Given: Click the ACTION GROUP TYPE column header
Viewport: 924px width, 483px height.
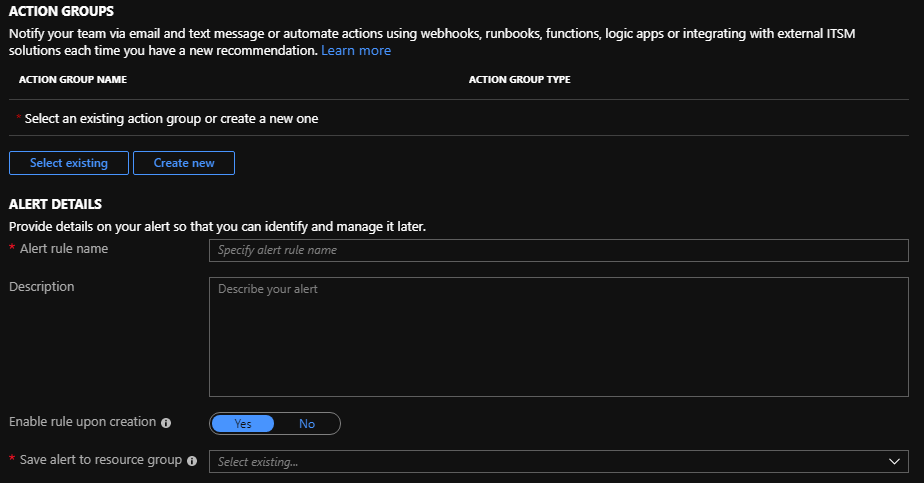Looking at the screenshot, I should pos(519,80).
